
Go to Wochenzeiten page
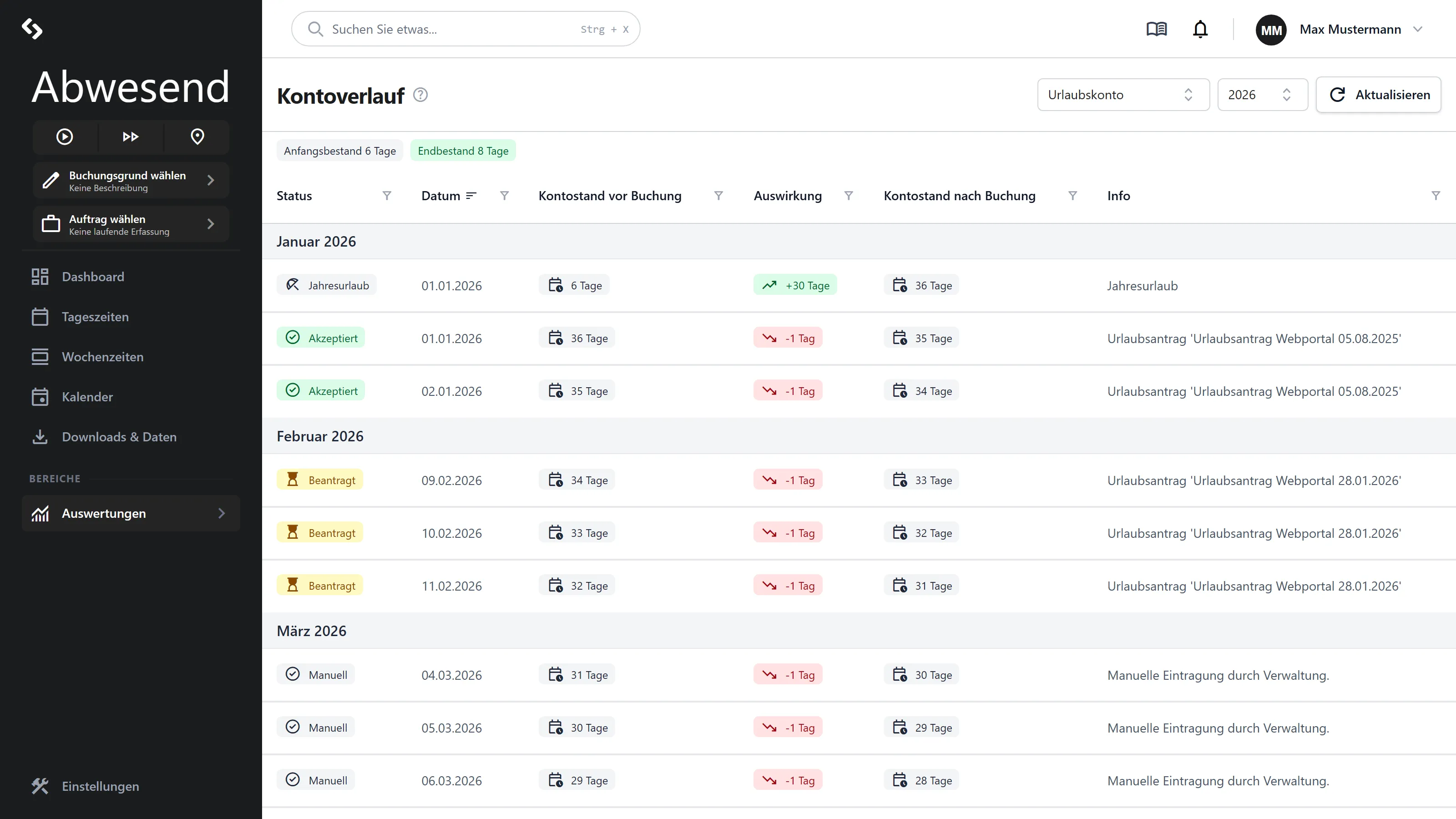131,357
